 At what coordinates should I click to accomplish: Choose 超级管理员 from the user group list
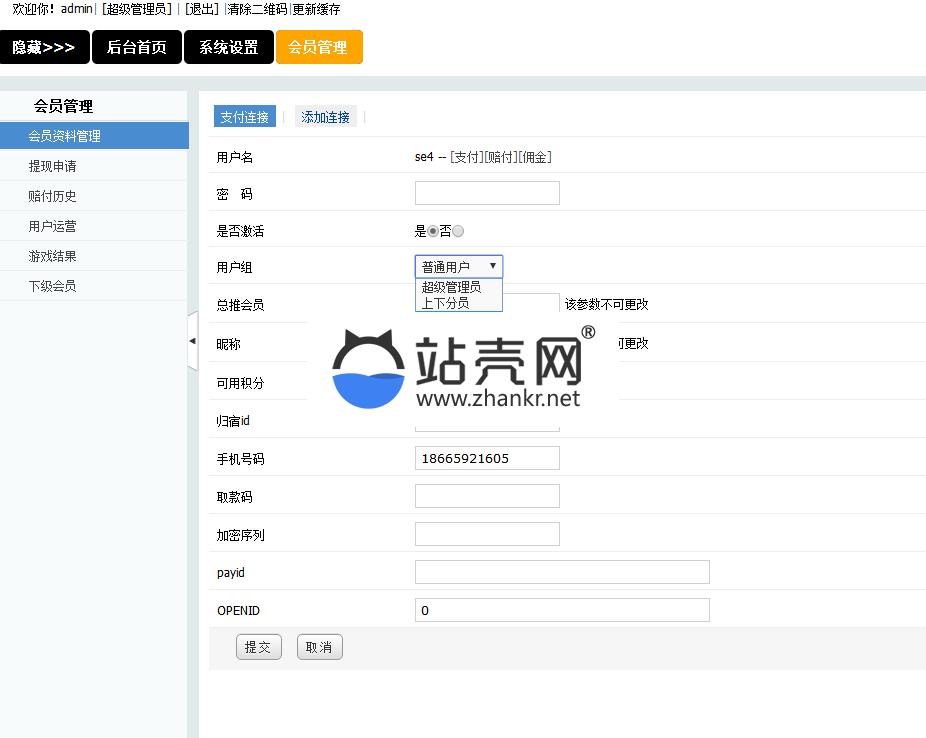point(451,287)
